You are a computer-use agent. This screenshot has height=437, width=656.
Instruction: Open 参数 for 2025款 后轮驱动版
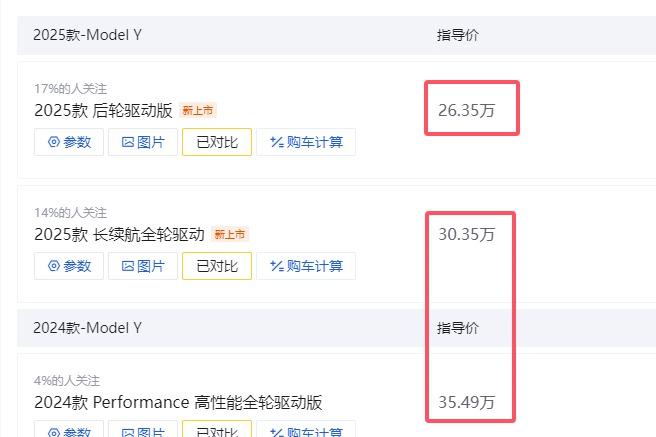pyautogui.click(x=69, y=142)
